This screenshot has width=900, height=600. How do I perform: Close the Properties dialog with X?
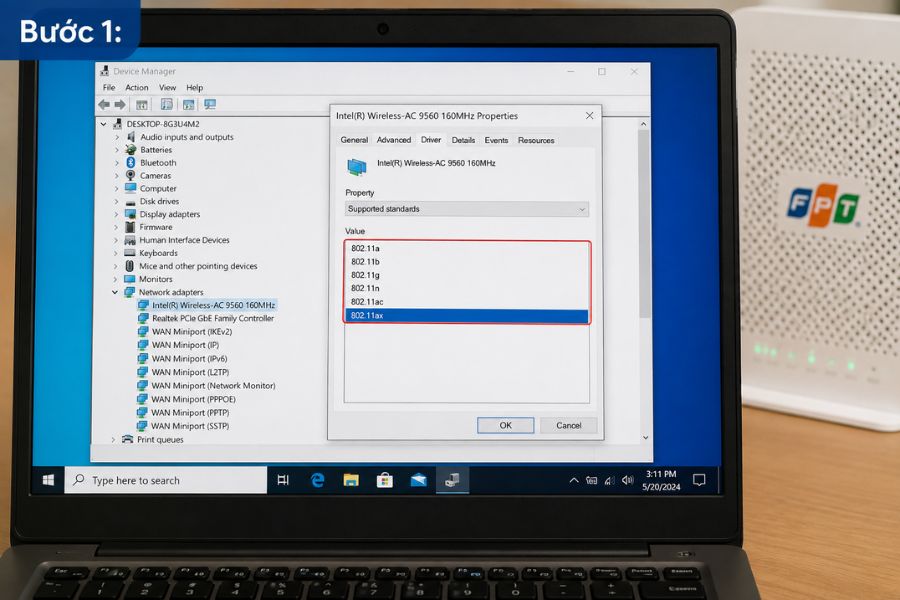pyautogui.click(x=589, y=115)
